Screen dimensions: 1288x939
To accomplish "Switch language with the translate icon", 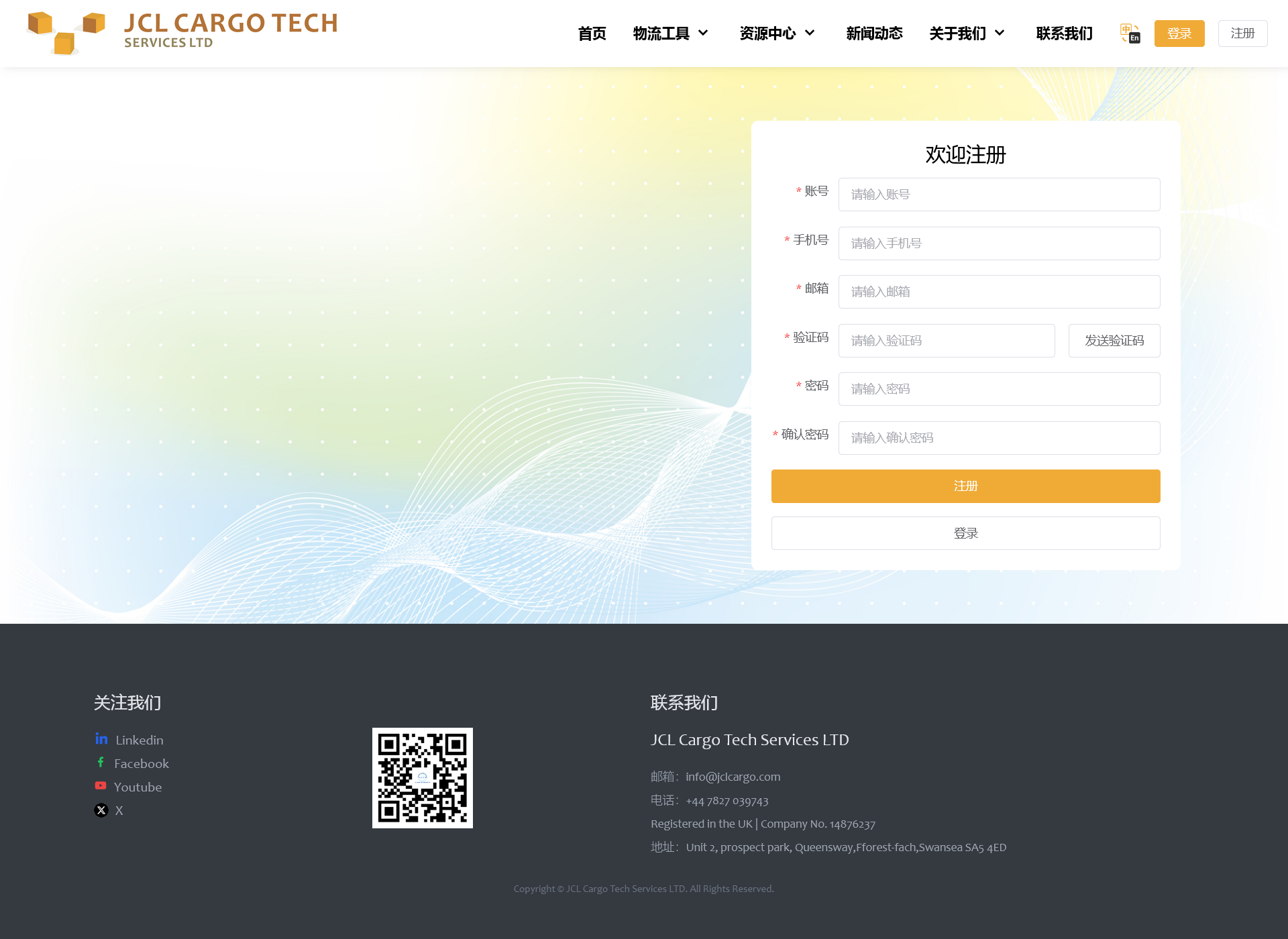I will click(1130, 33).
